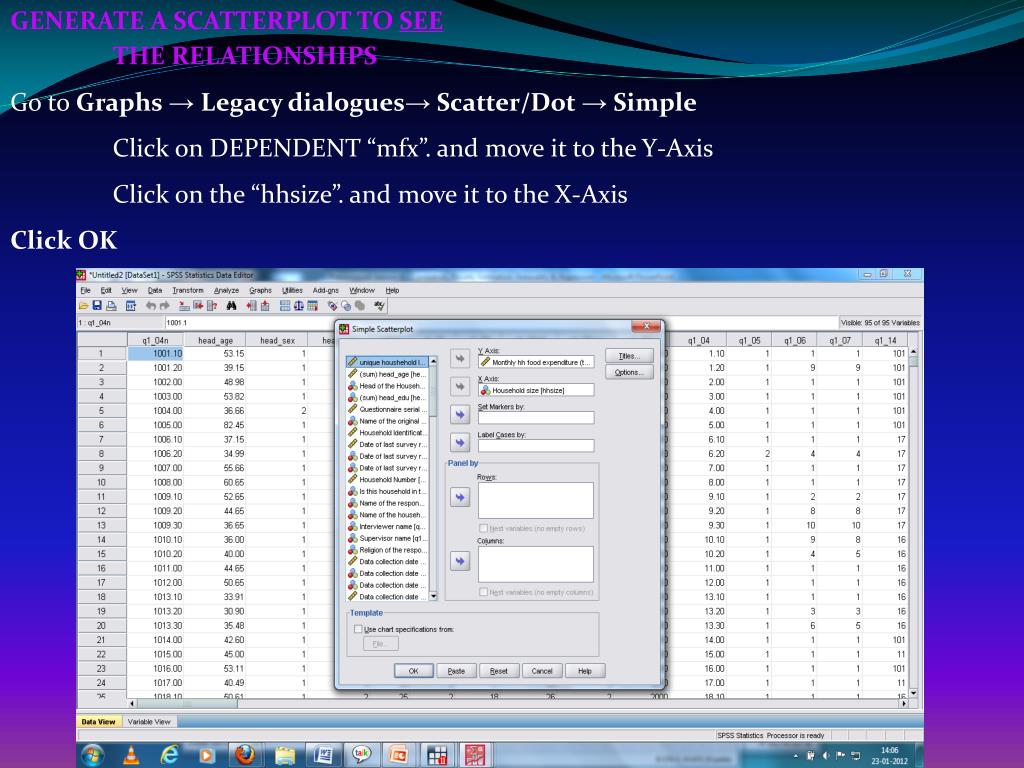Select the Data View tab
The width and height of the screenshot is (1024, 768).
[99, 722]
